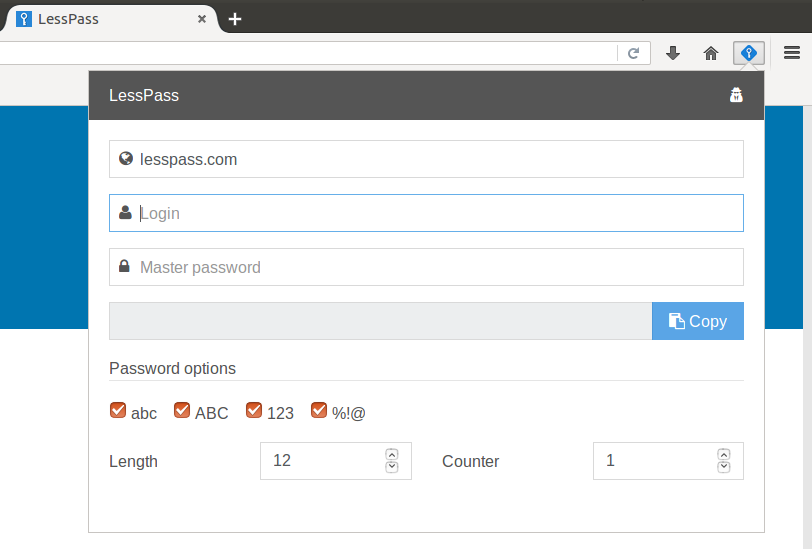Click the lock icon in Master password field

(x=124, y=266)
